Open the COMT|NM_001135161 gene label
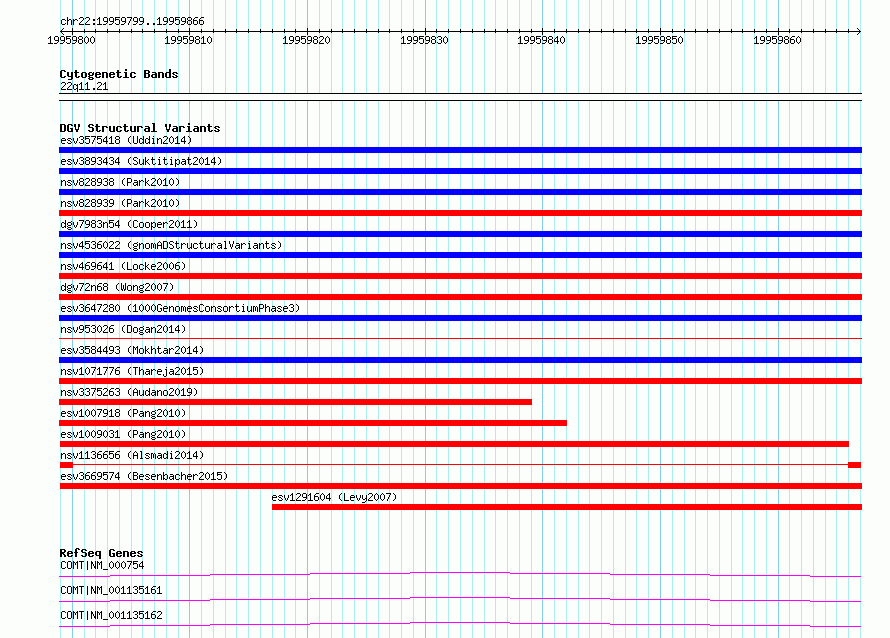Screen dimensions: 890x638 click(x=111, y=590)
